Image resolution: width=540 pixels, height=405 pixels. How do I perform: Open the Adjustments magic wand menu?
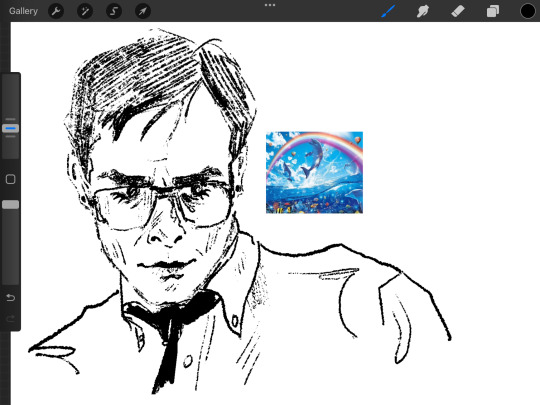85,11
